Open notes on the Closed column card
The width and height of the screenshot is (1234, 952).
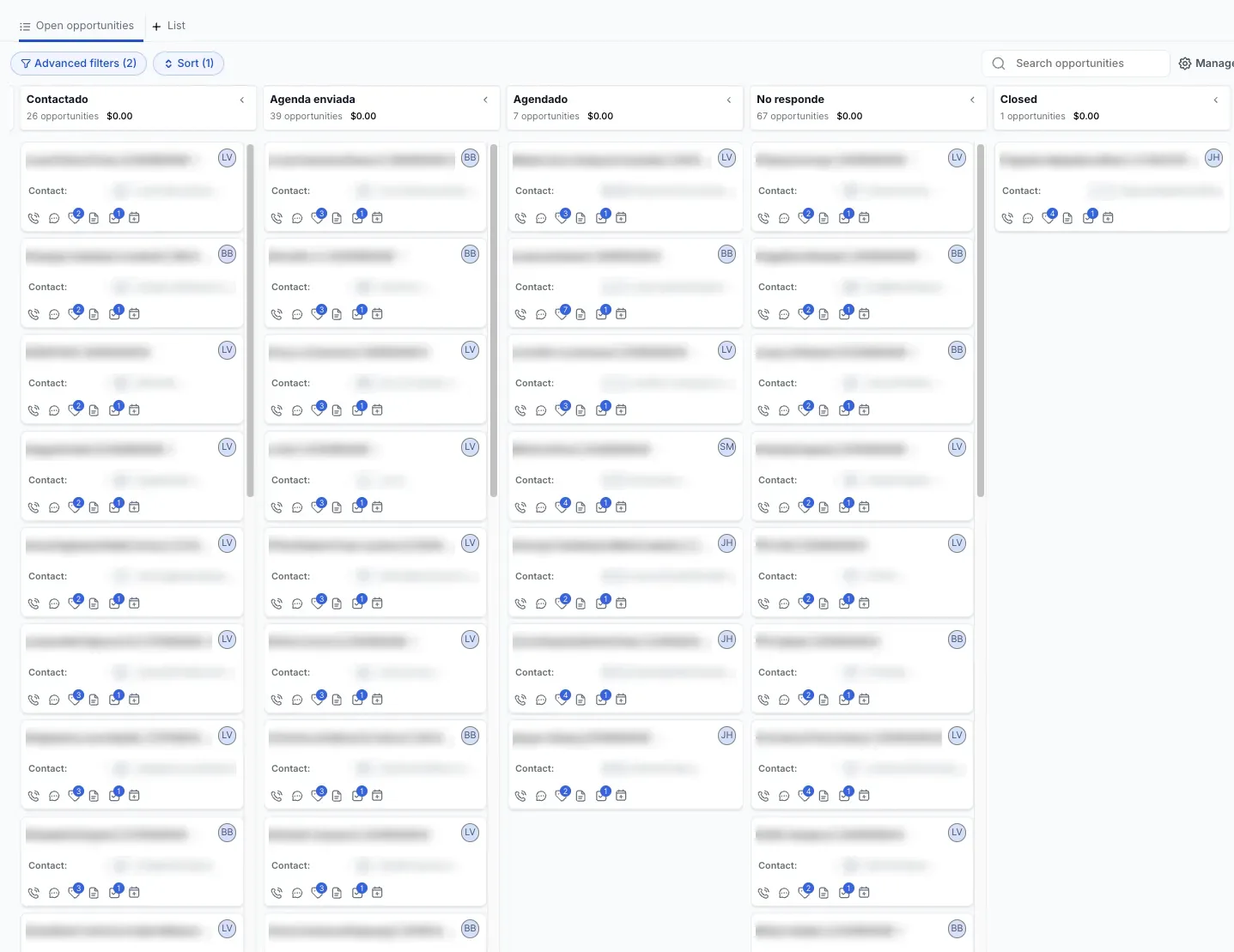click(1067, 218)
